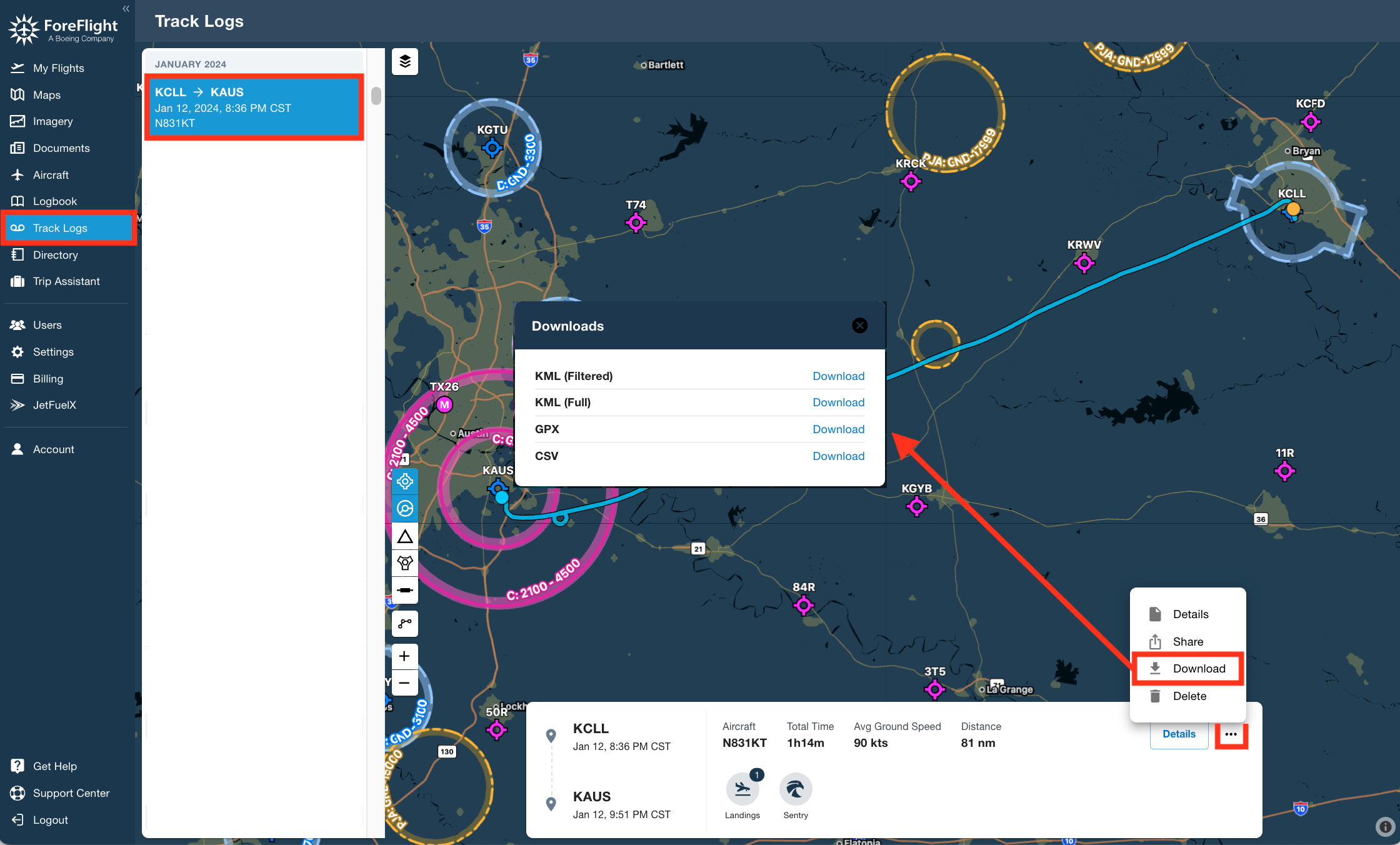The image size is (1400, 845).
Task: Click the KRWV airport marker
Action: coord(1084,263)
